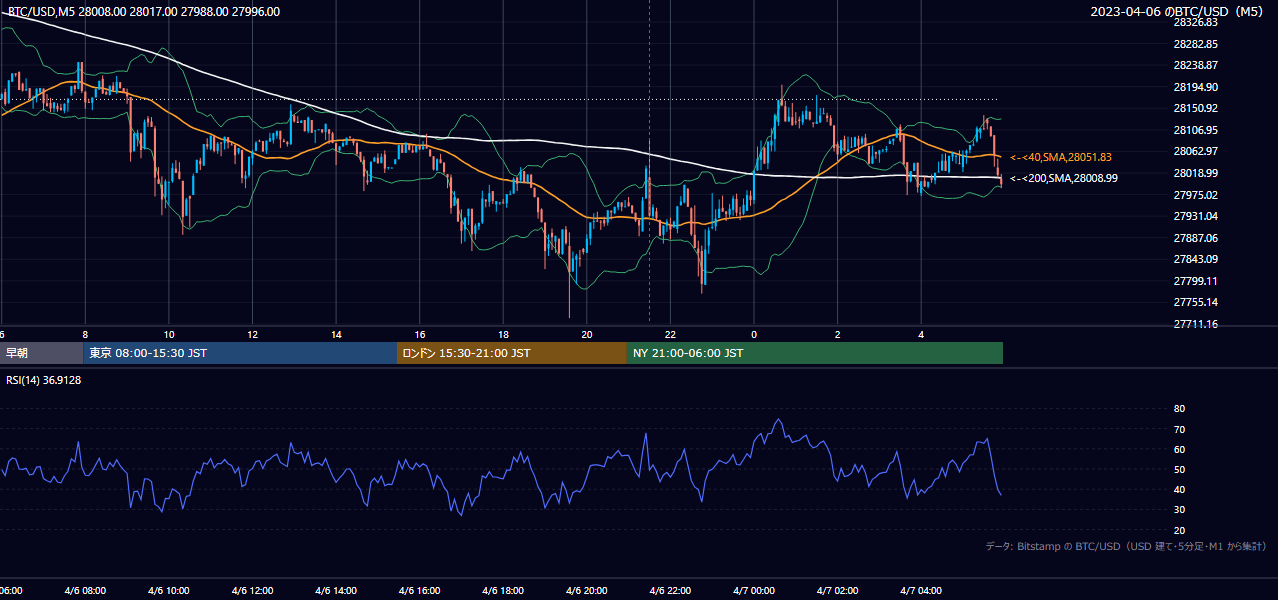This screenshot has height=600, width=1278.
Task: Click the 2023-04-06 BTC/USD (M5) chart title
Action: 1178,12
